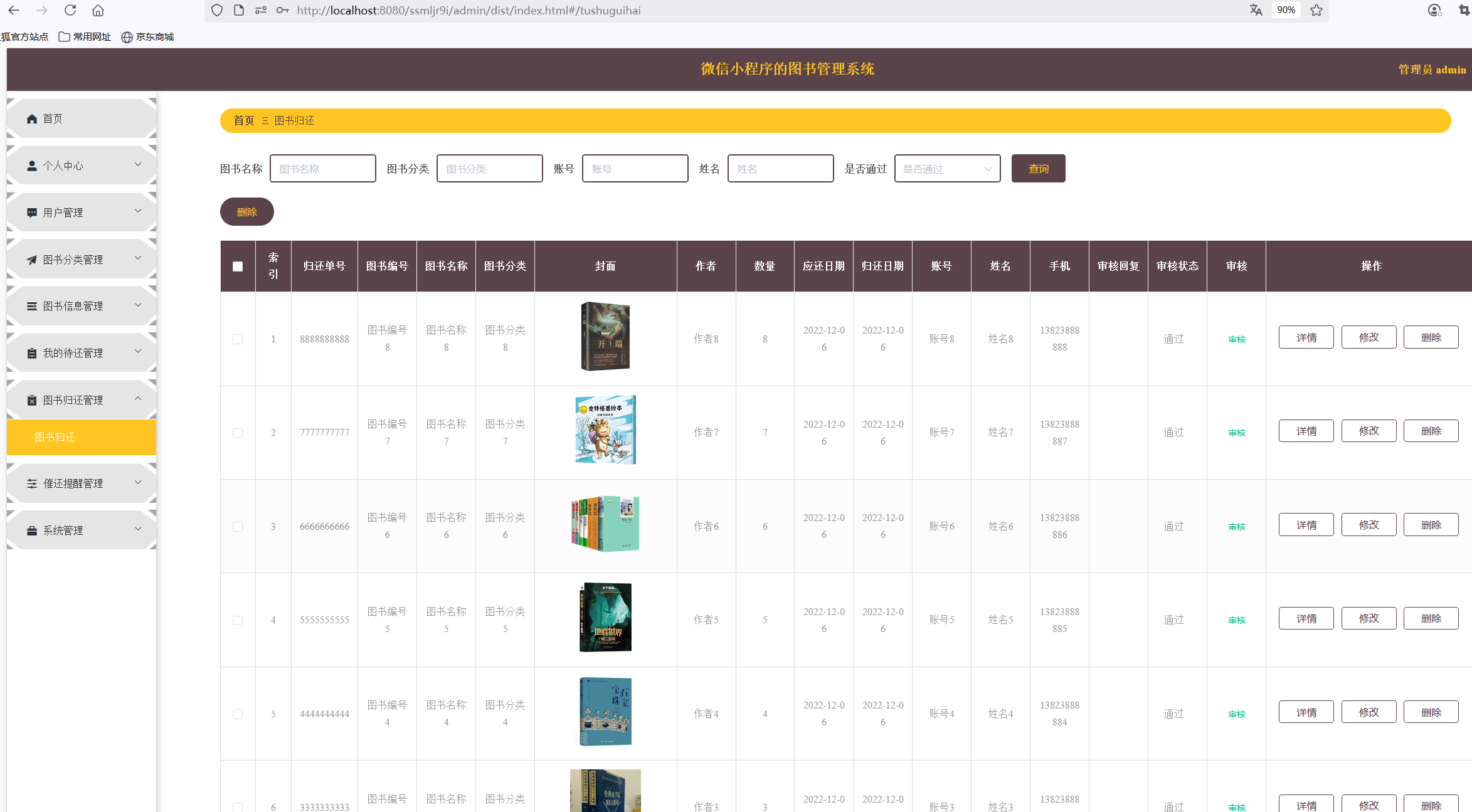Screen dimensions: 1472x812
Task: Click 详情 button for row 账号7
Action: (1306, 431)
